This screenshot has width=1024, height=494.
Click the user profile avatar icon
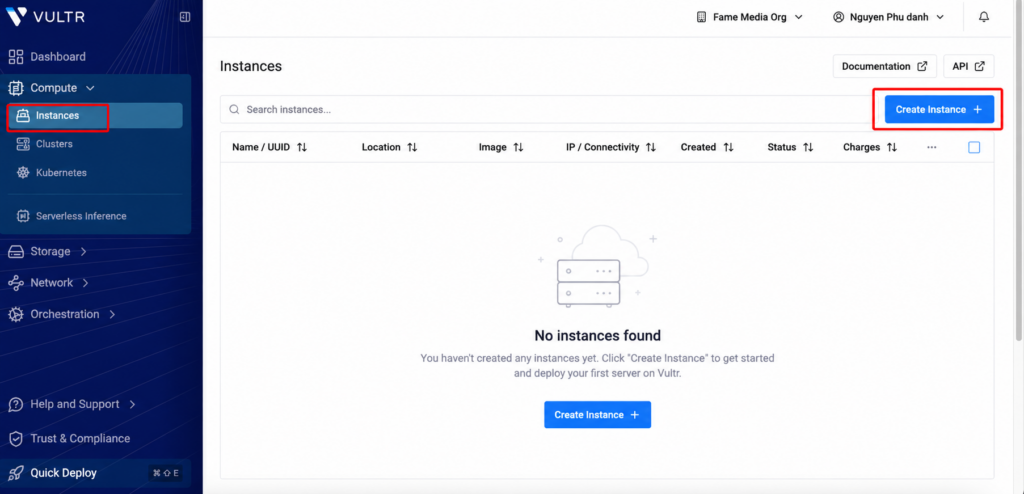[839, 17]
